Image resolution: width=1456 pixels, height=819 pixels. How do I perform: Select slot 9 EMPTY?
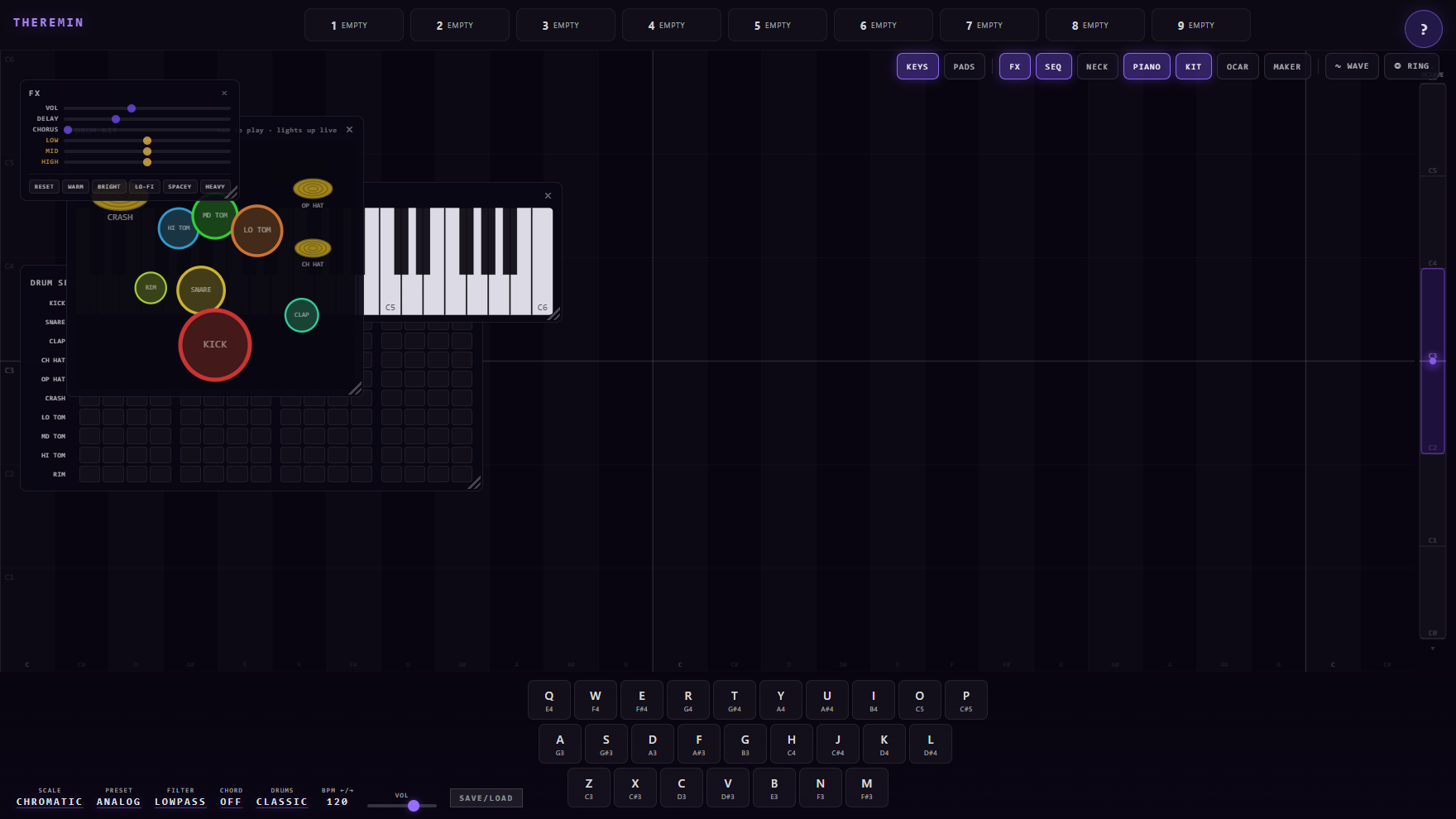coord(1201,25)
